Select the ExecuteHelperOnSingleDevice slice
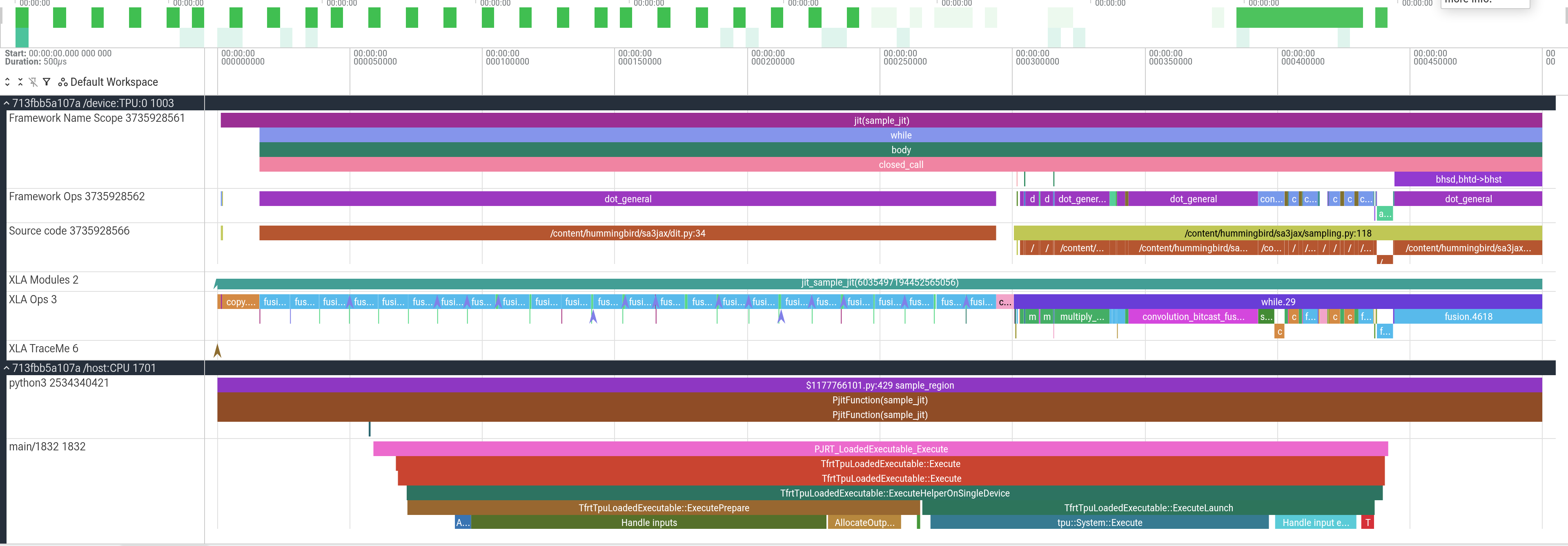The width and height of the screenshot is (1568, 546). [x=894, y=493]
